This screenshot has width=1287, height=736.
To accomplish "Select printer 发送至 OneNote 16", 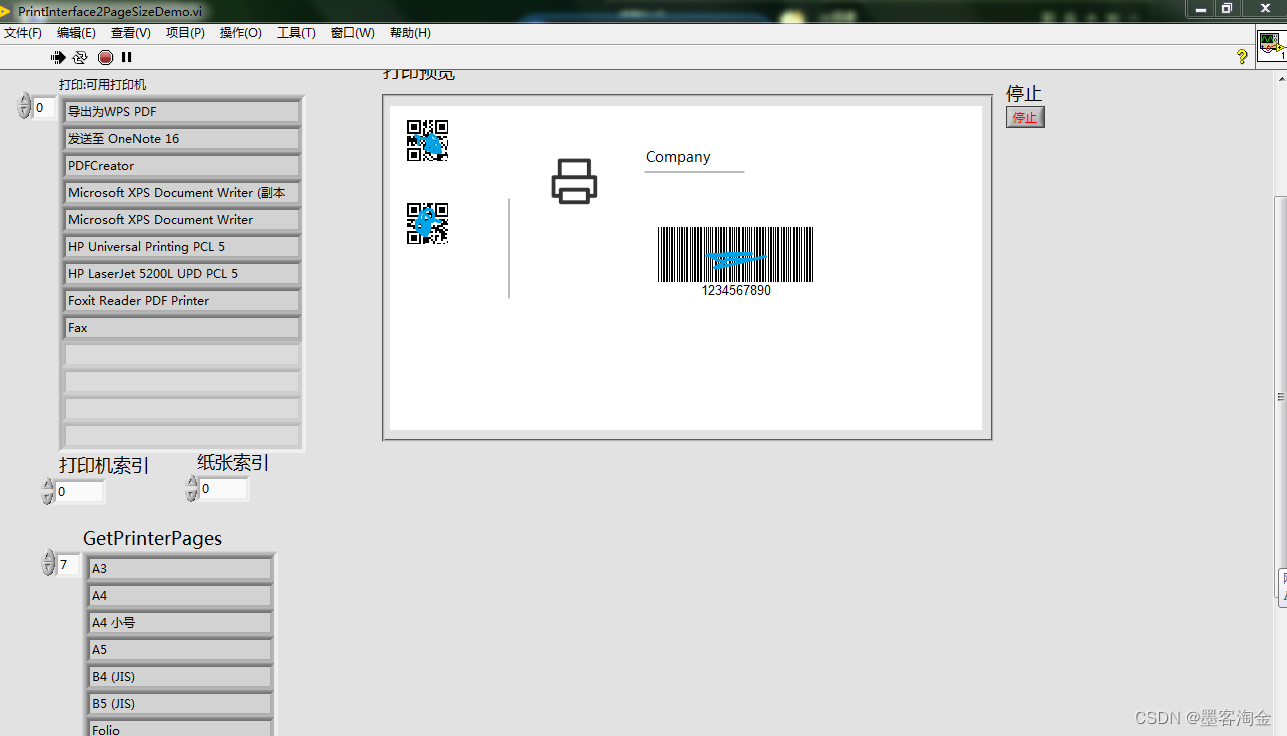I will [x=182, y=139].
